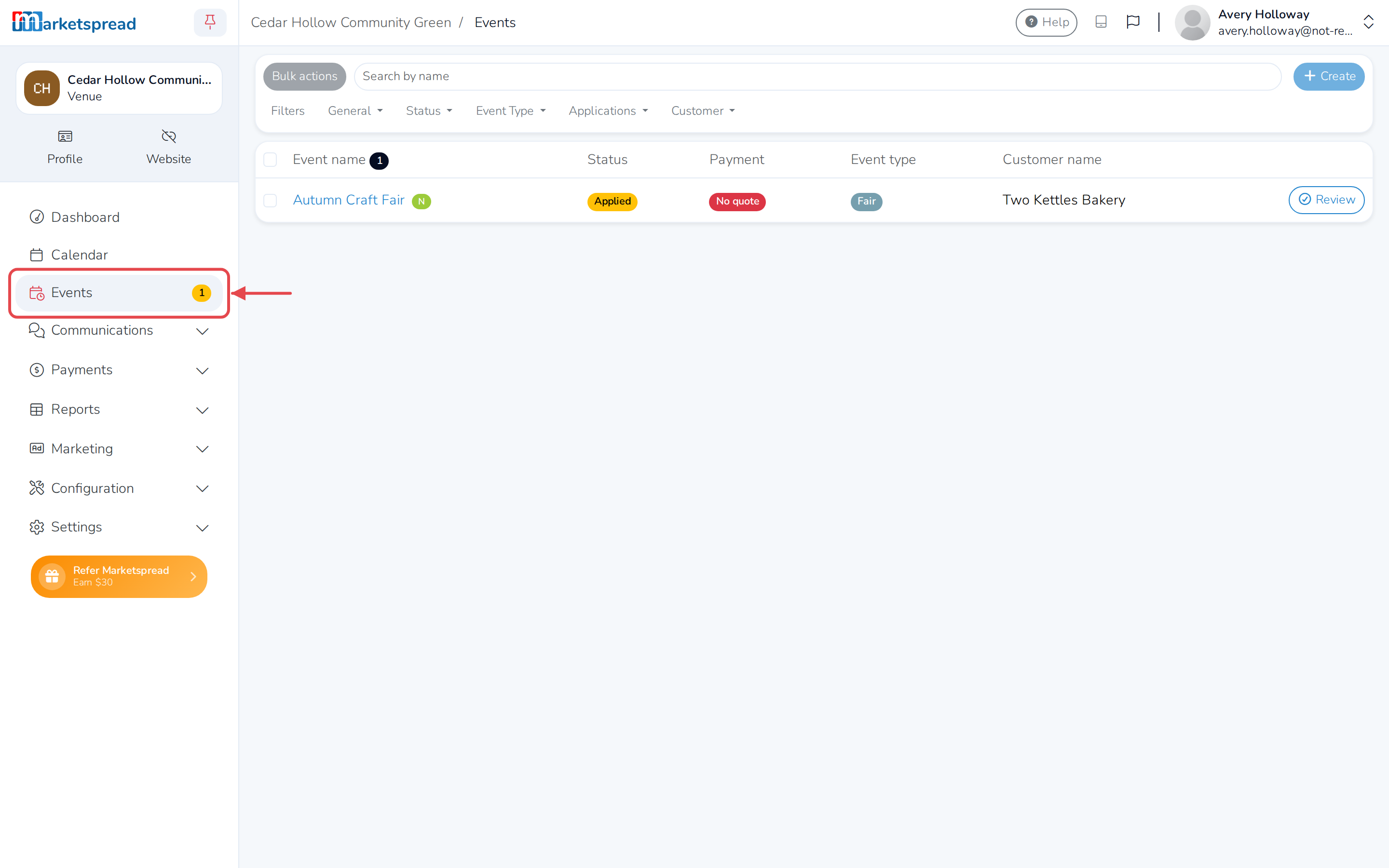Expand the Settings menu chevron
The width and height of the screenshot is (1389, 868).
pos(202,528)
